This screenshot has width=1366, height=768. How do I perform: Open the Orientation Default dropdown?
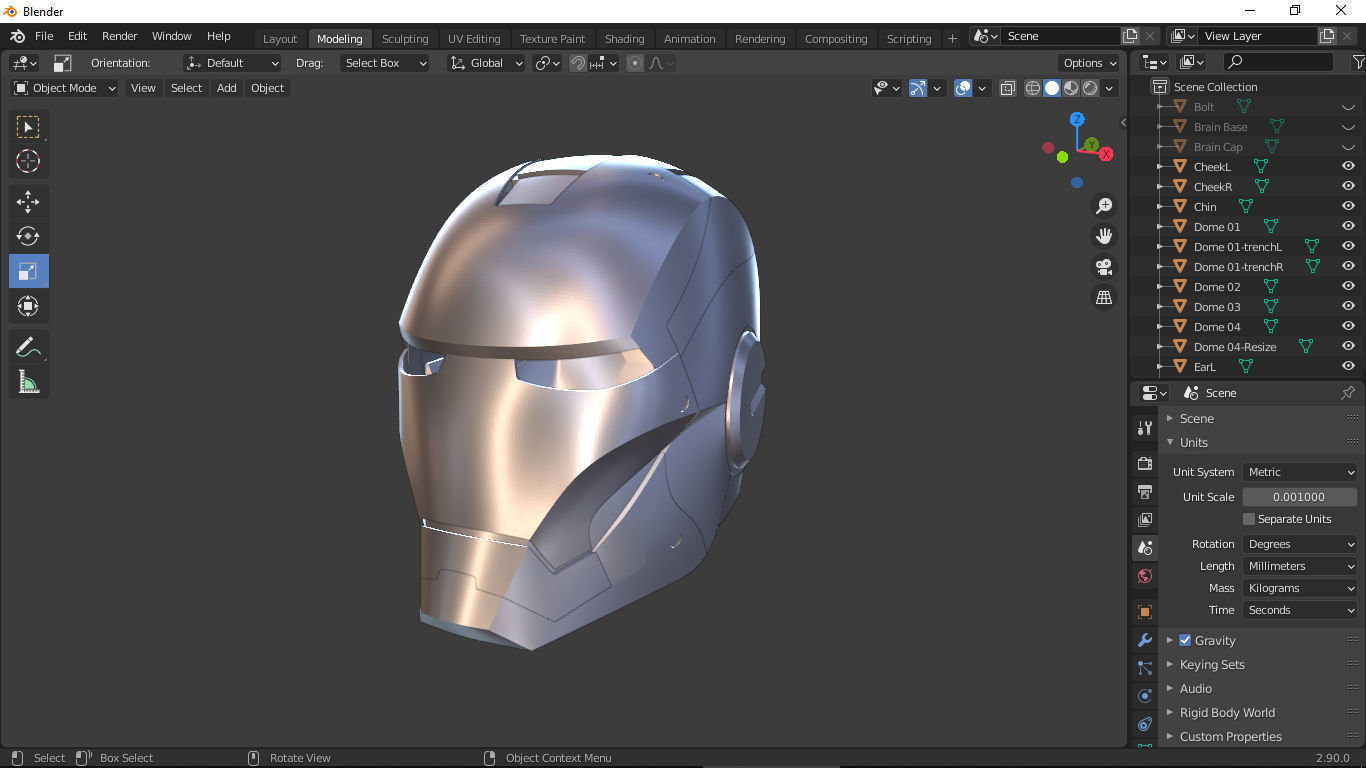tap(232, 63)
